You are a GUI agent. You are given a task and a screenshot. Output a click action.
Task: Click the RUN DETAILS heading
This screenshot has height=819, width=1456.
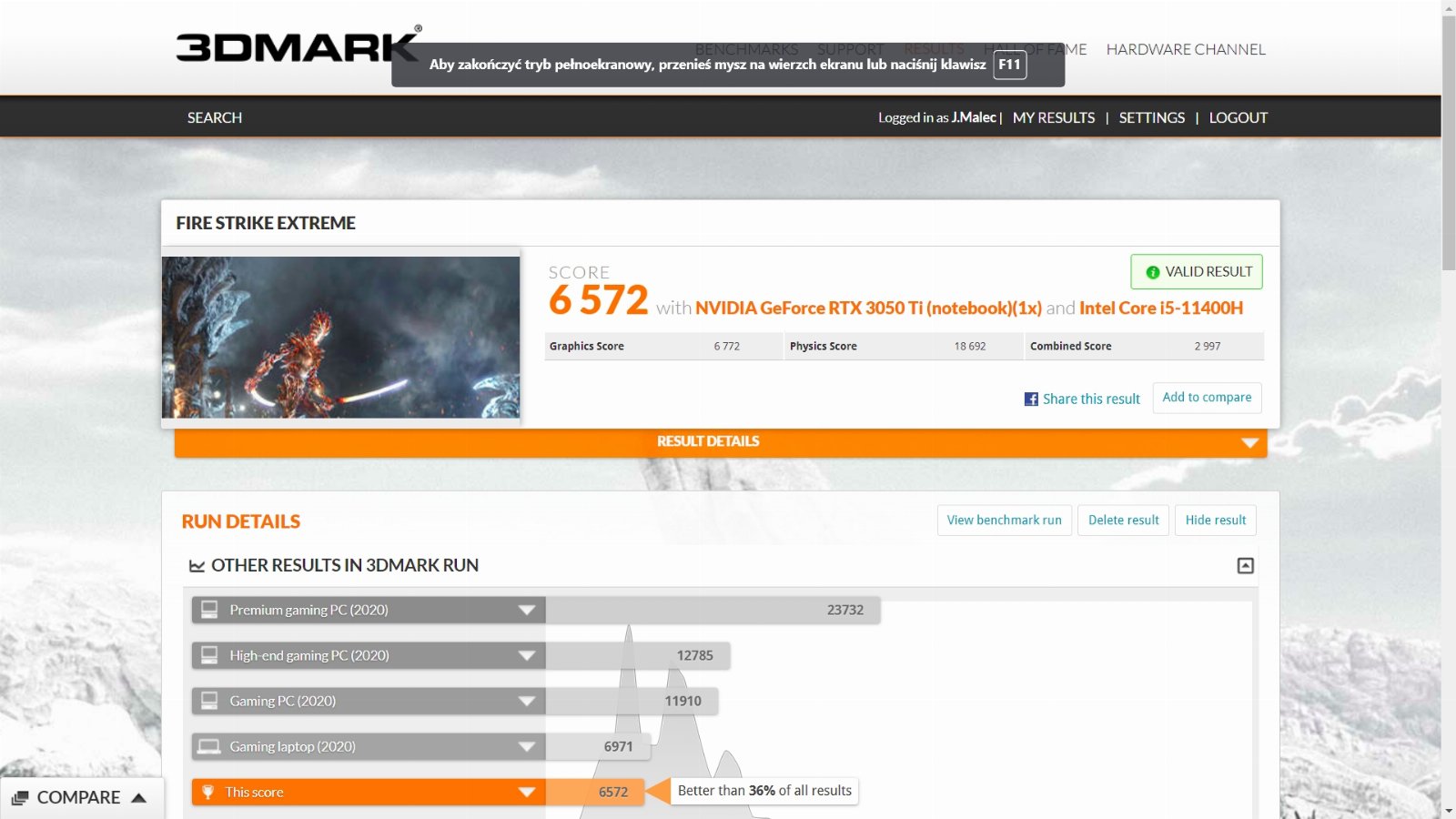tap(241, 521)
